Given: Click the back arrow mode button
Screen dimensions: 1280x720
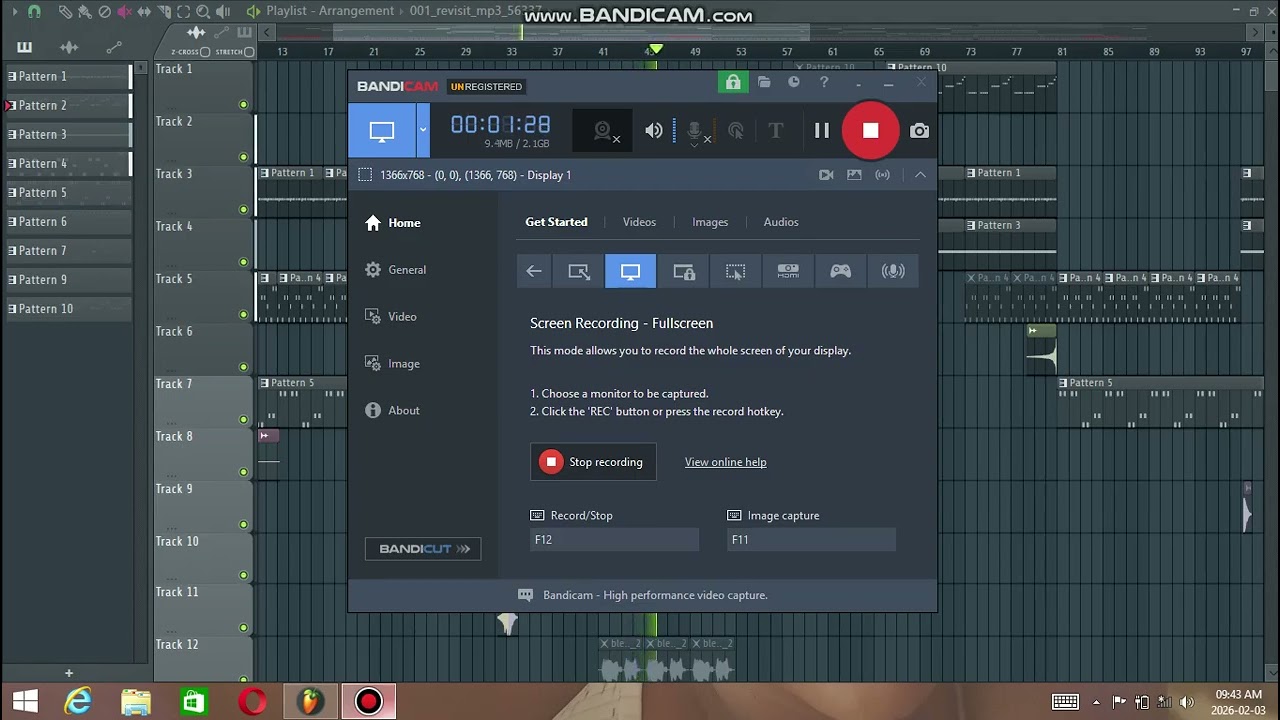Looking at the screenshot, I should [x=534, y=271].
